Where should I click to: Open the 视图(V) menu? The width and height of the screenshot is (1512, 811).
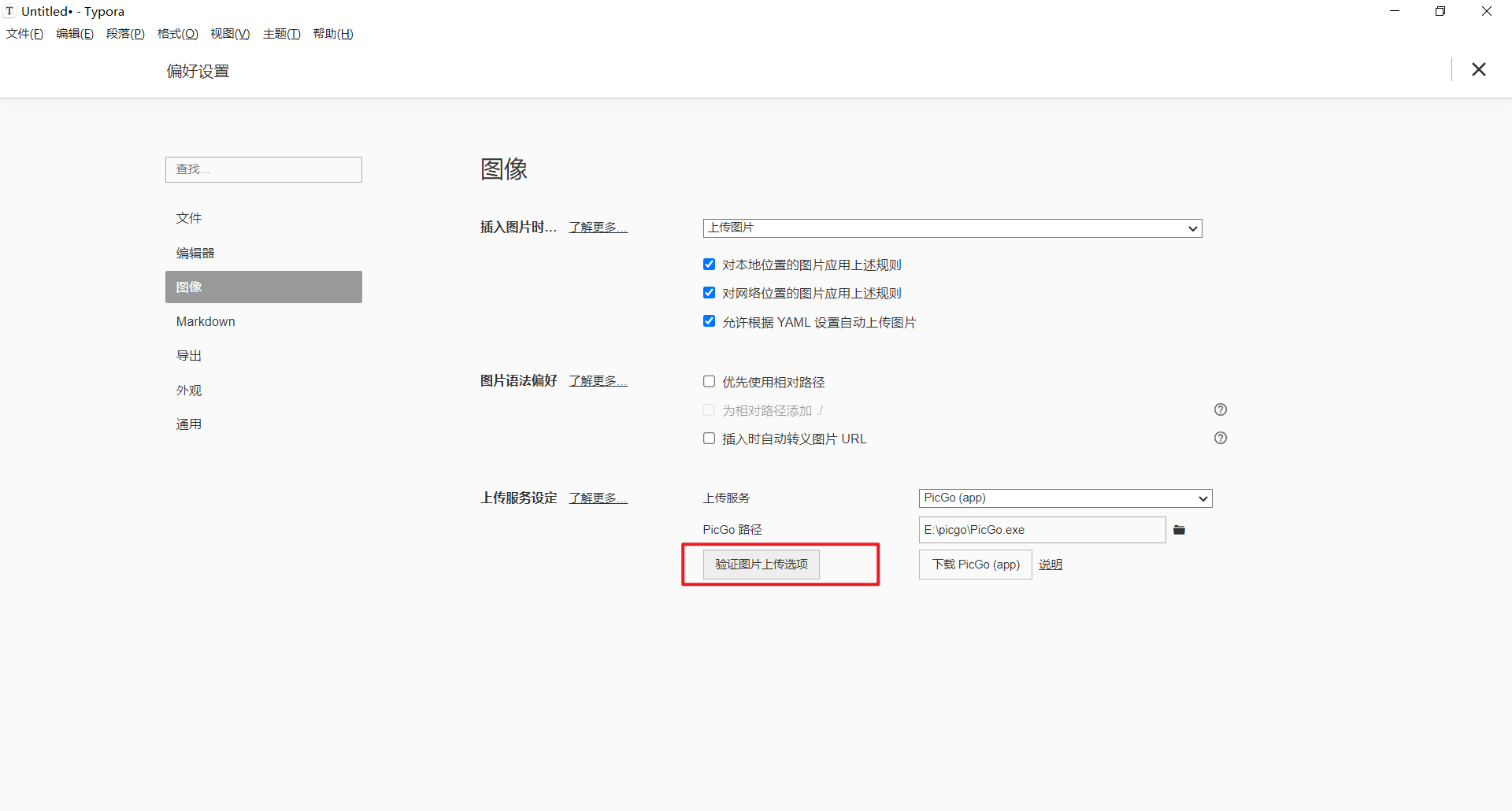(230, 34)
